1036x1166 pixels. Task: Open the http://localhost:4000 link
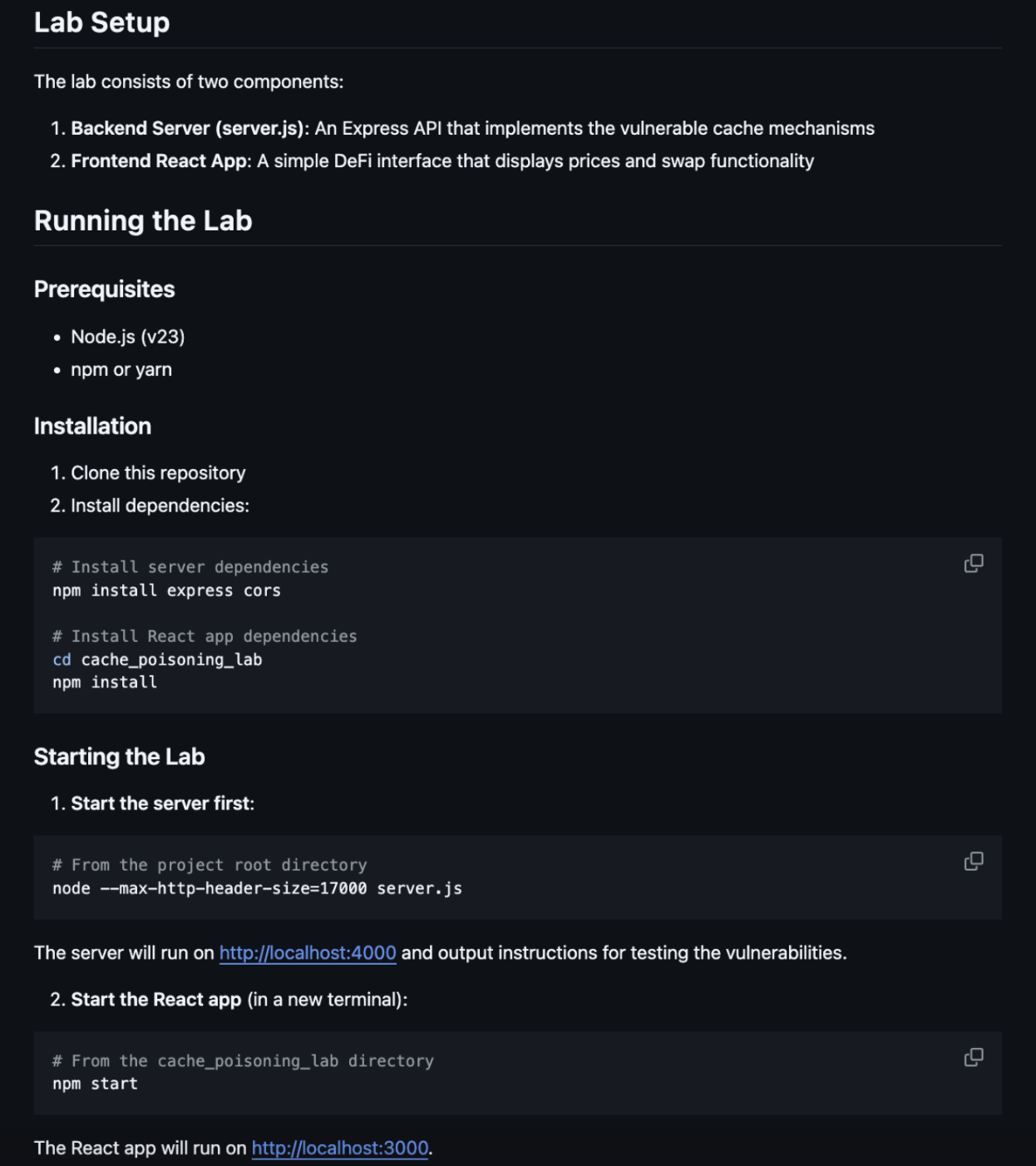[x=308, y=953]
